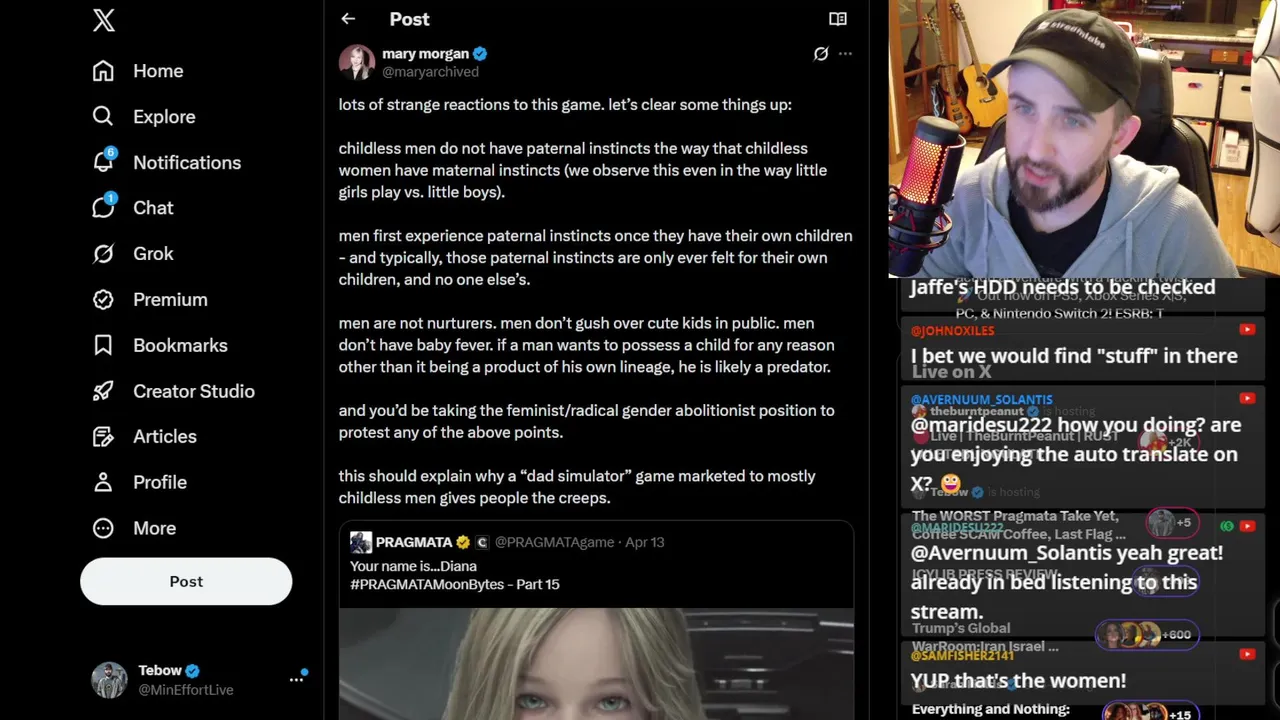This screenshot has width=1280, height=720.
Task: Click the Grok explain icon on post
Action: coord(821,54)
